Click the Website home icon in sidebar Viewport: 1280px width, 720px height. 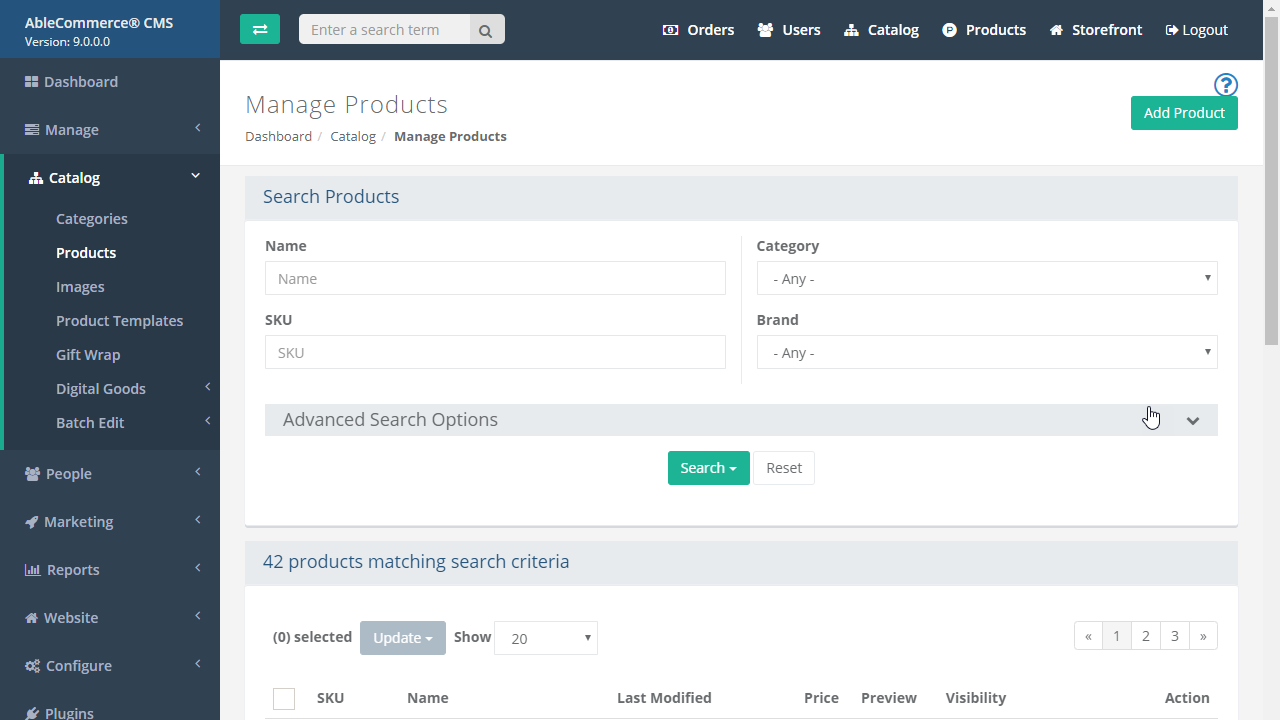[x=31, y=618]
